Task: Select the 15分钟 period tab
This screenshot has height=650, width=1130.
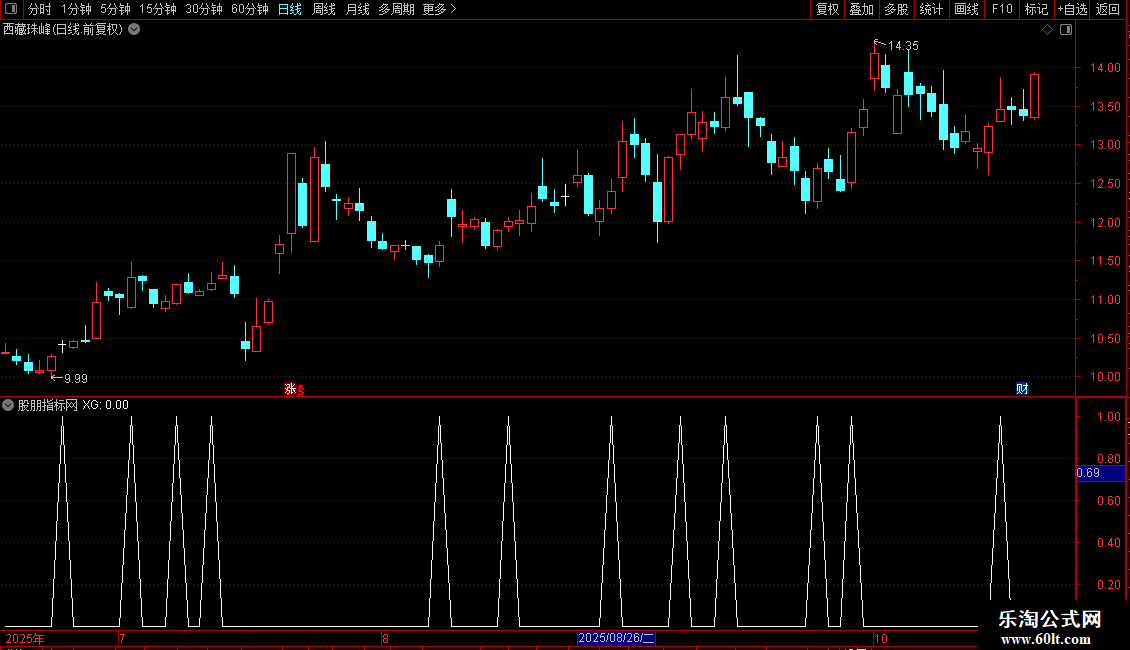Action: (158, 9)
